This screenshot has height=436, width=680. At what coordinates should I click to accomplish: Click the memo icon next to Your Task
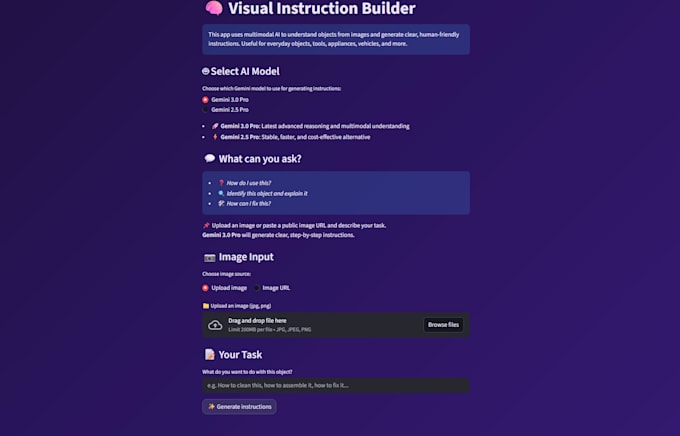click(x=209, y=354)
